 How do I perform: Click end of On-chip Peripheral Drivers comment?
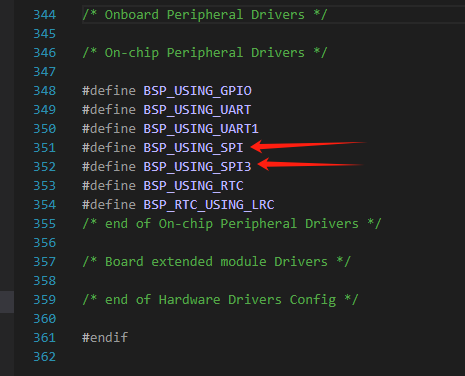pos(232,224)
